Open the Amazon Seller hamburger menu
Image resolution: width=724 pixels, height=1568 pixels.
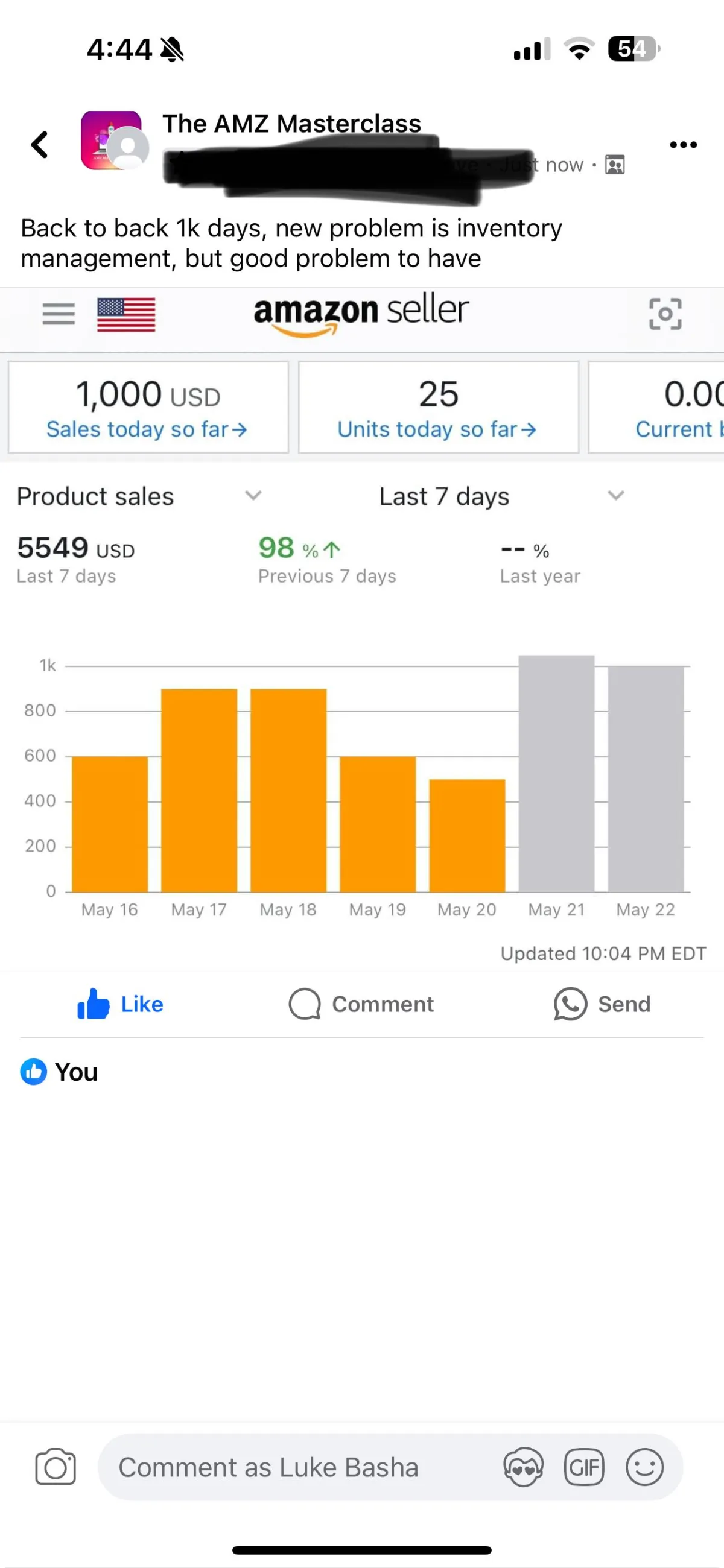tap(59, 314)
